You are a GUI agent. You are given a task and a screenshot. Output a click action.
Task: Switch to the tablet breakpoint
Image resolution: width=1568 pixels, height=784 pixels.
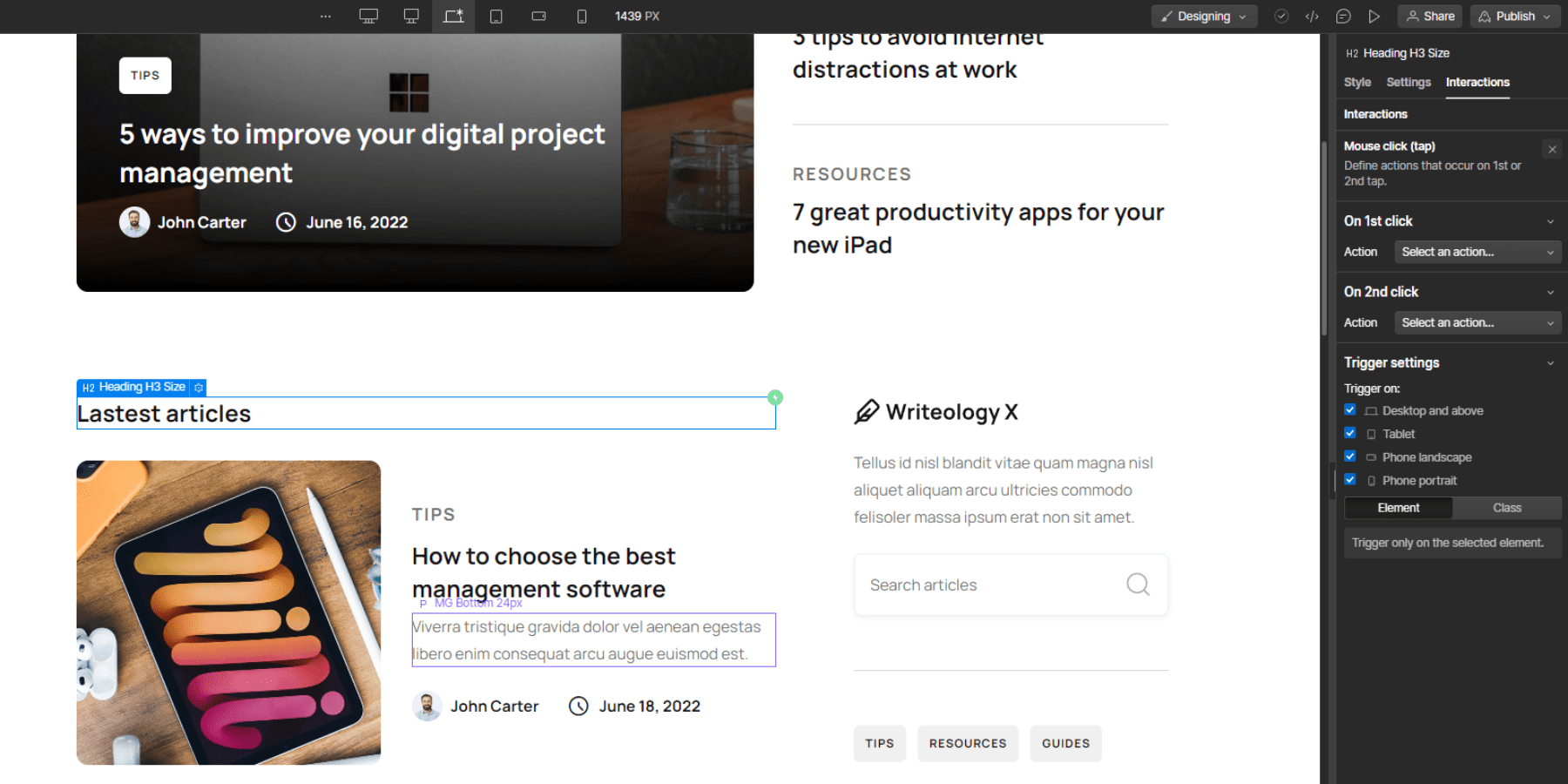(x=496, y=16)
